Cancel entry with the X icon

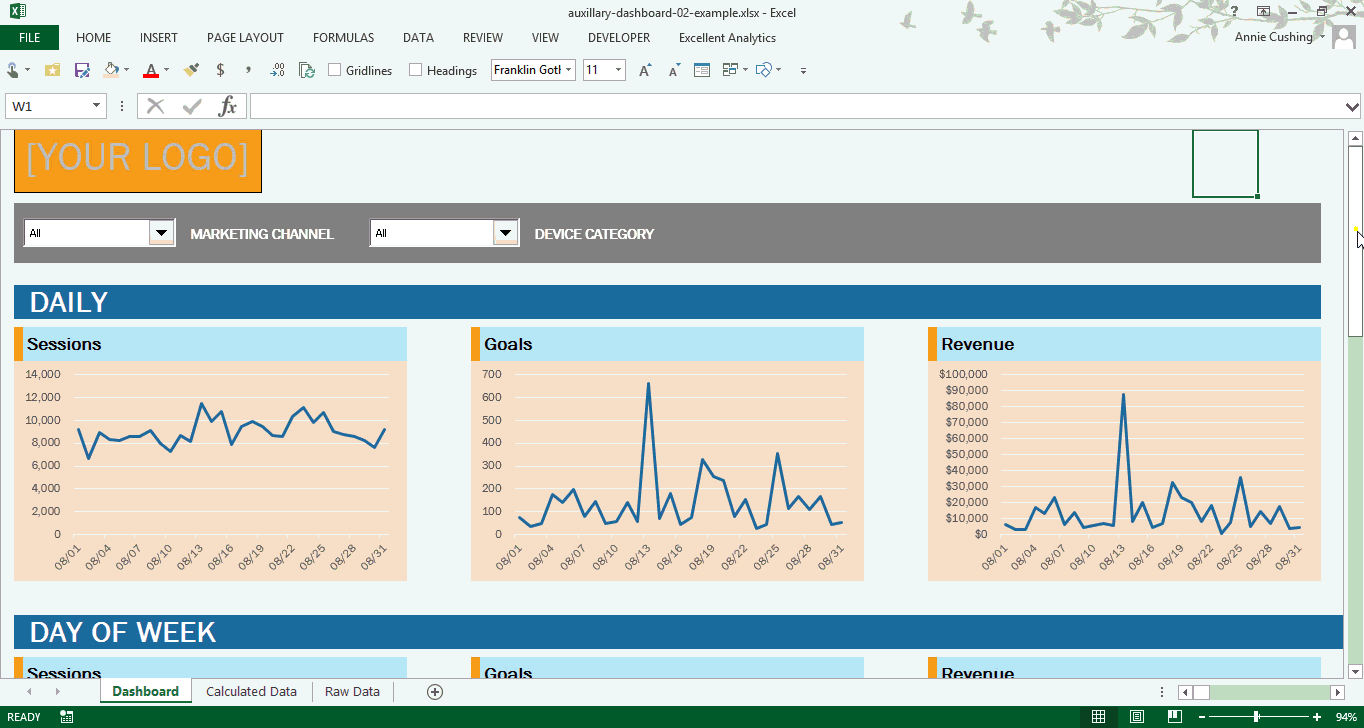coord(155,106)
